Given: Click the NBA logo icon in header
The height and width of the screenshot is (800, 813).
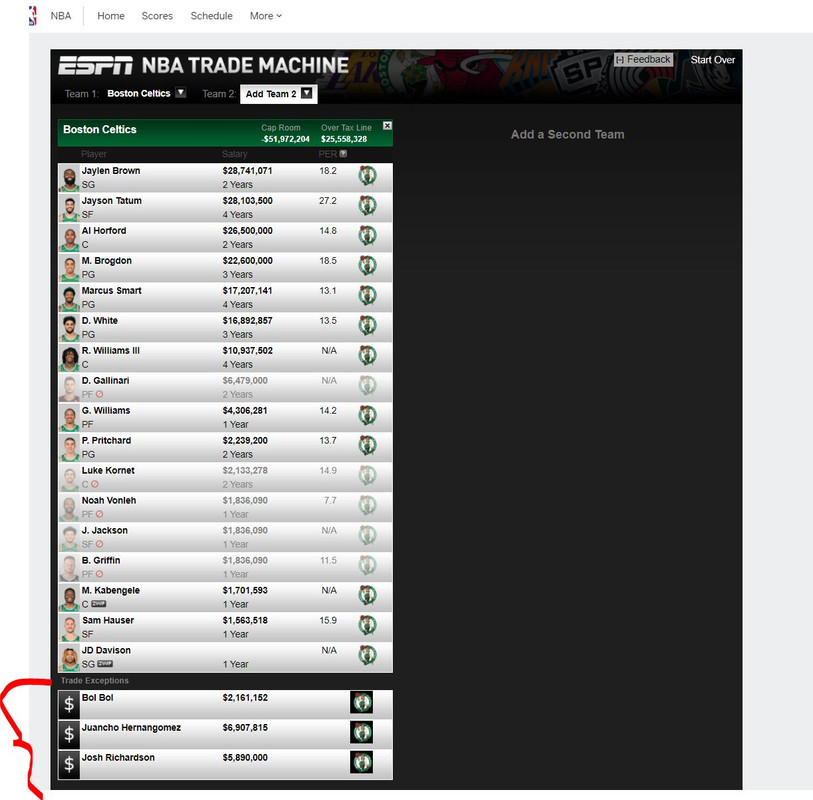Looking at the screenshot, I should point(33,16).
